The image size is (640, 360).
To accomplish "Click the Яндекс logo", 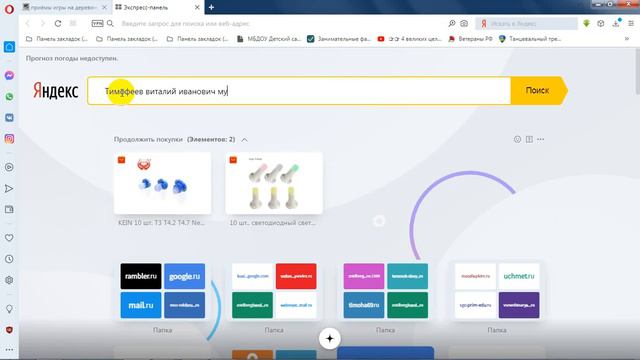I will click(x=56, y=91).
